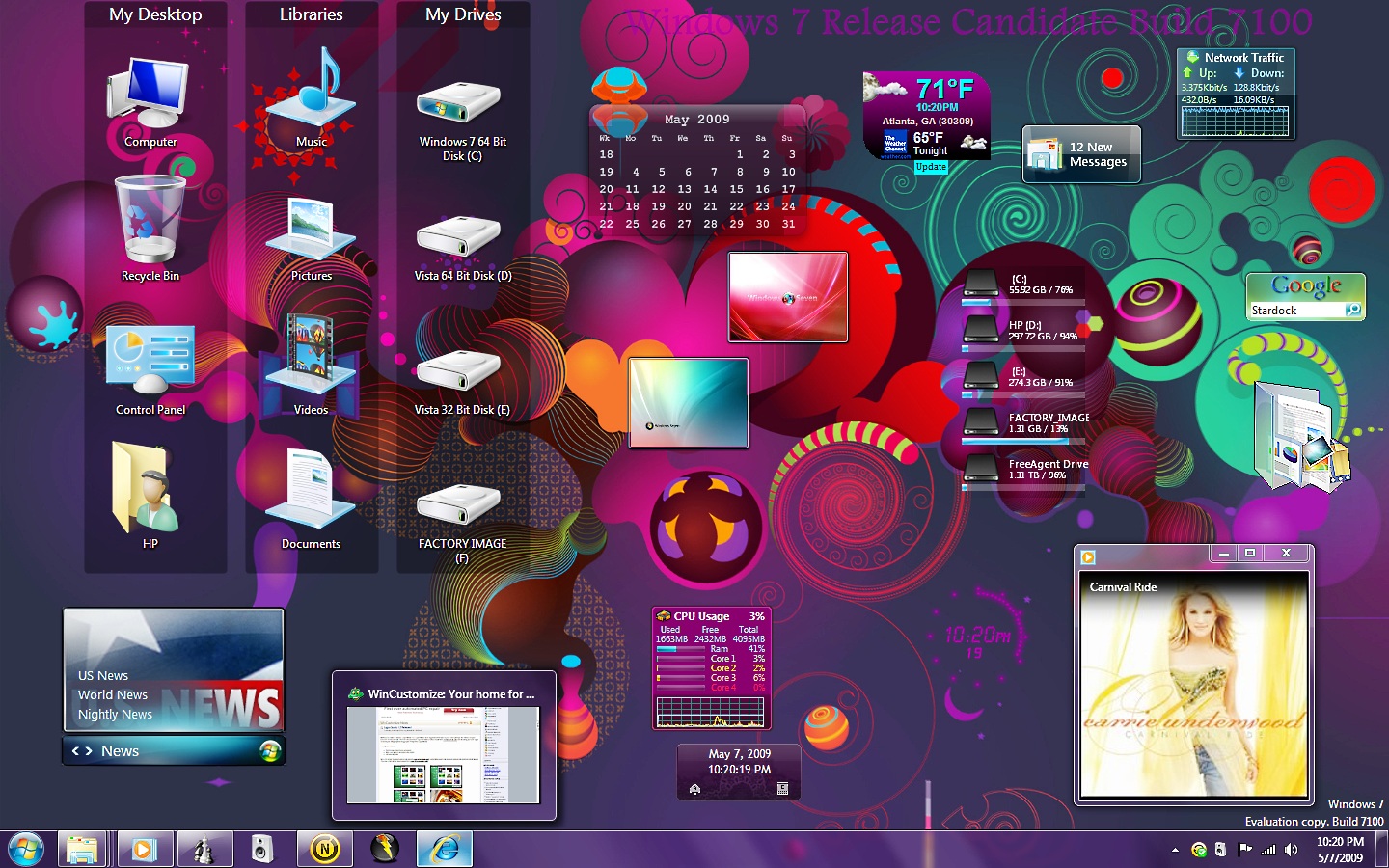Click the Update button on weather gadget
Image resolution: width=1389 pixels, height=868 pixels.
point(931,167)
